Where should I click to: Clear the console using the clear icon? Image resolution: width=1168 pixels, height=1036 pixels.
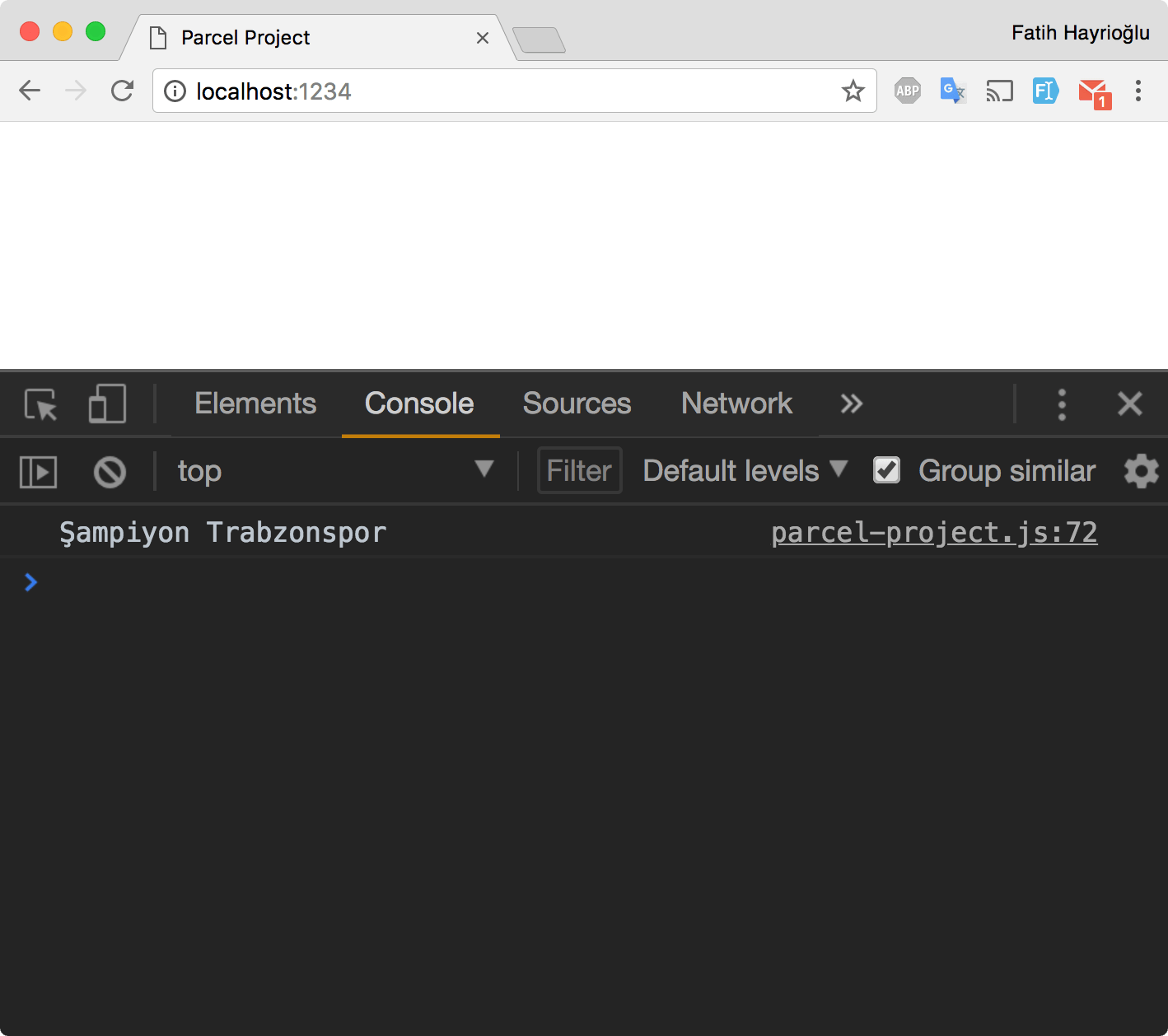pyautogui.click(x=110, y=470)
